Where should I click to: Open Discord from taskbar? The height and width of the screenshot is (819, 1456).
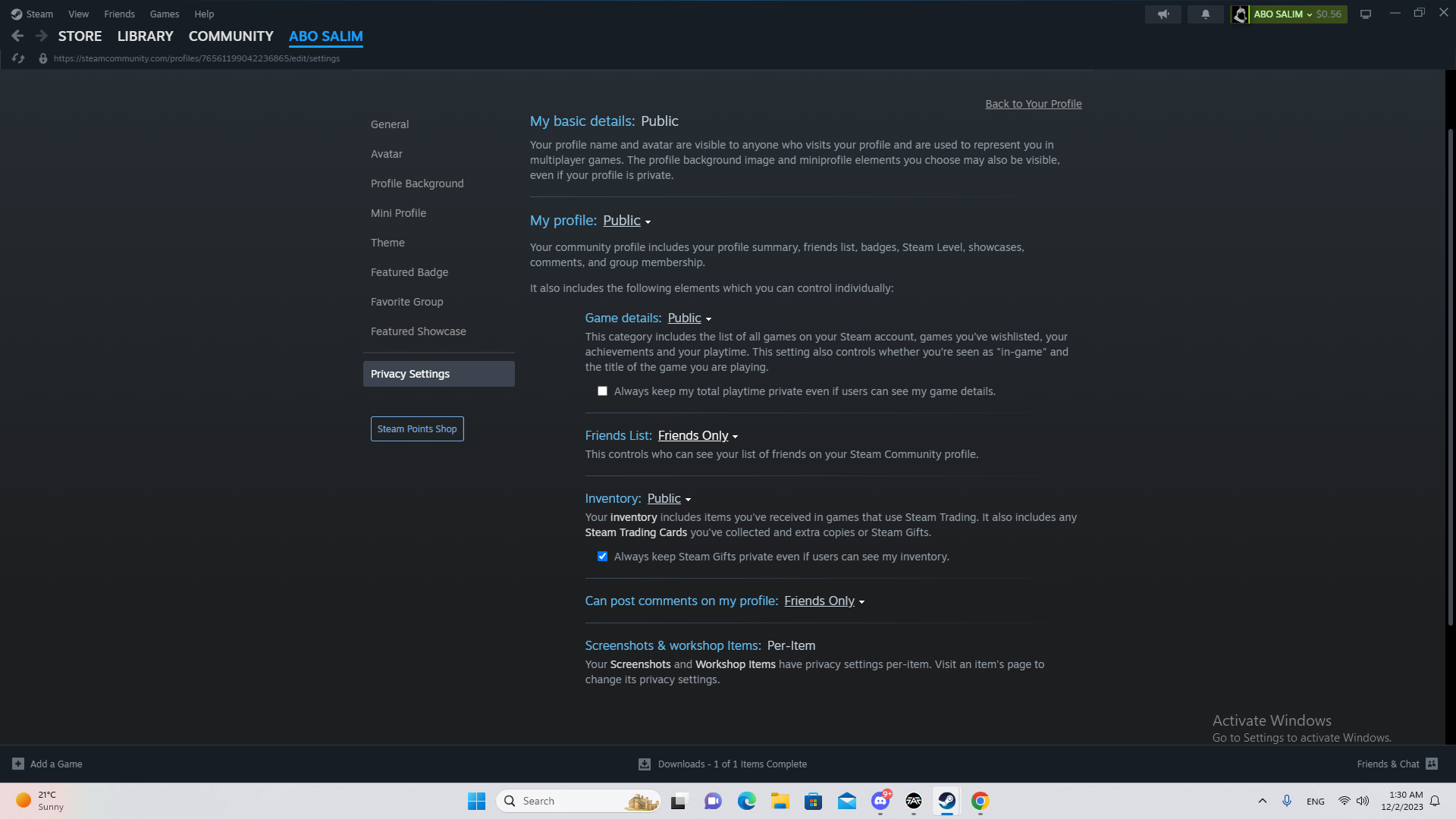tap(880, 801)
